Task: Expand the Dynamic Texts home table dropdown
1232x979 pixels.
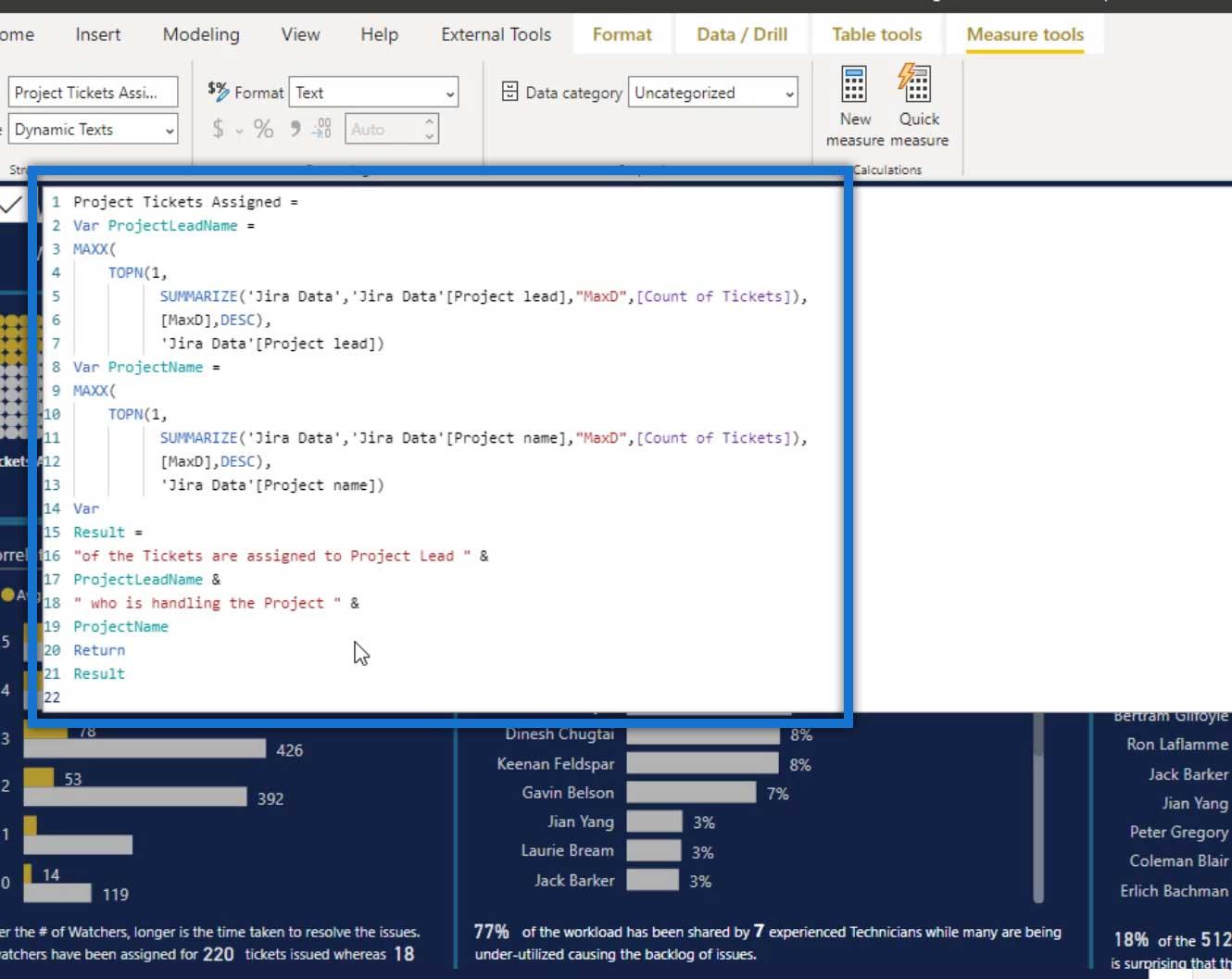Action: (93, 130)
